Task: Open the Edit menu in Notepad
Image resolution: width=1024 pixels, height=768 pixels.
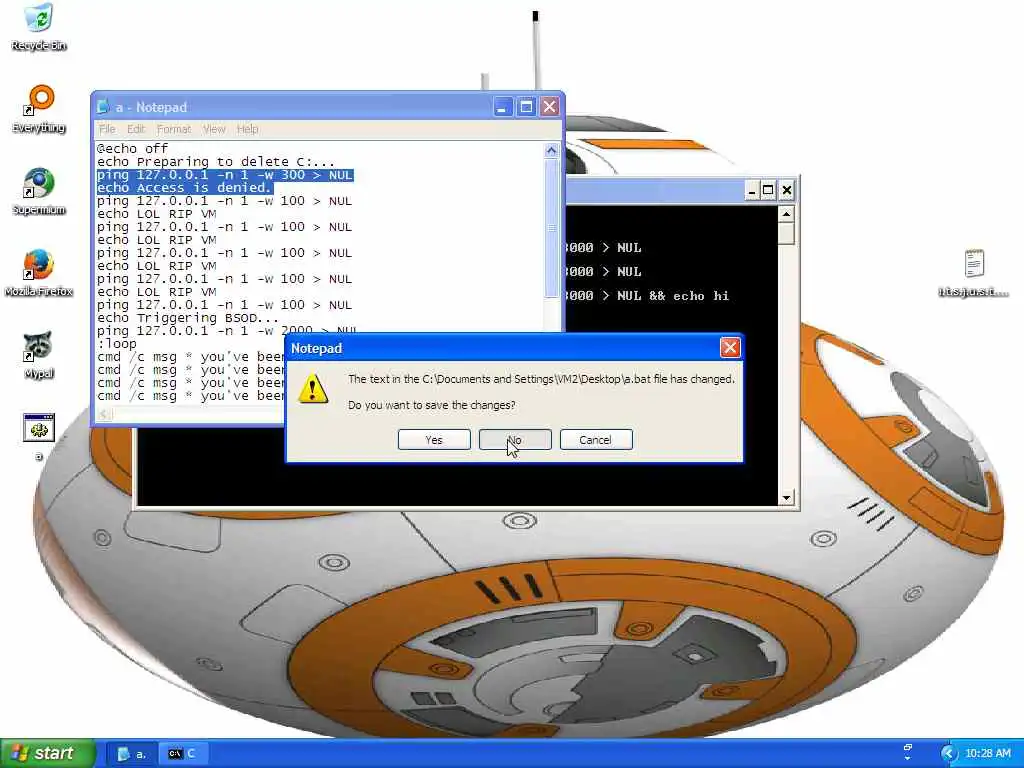Action: 136,129
